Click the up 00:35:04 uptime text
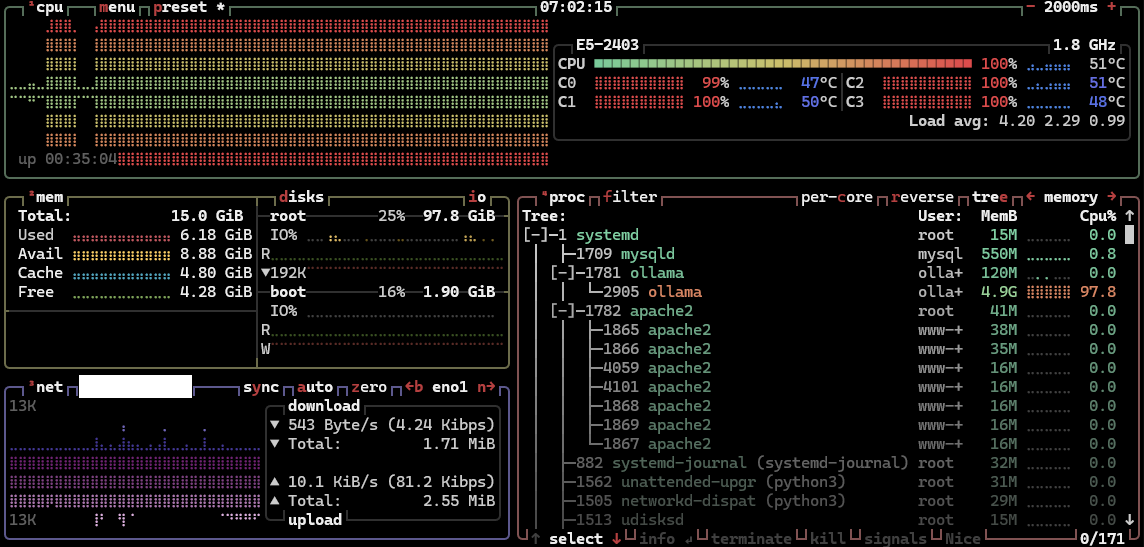The width and height of the screenshot is (1144, 547). (x=67, y=159)
